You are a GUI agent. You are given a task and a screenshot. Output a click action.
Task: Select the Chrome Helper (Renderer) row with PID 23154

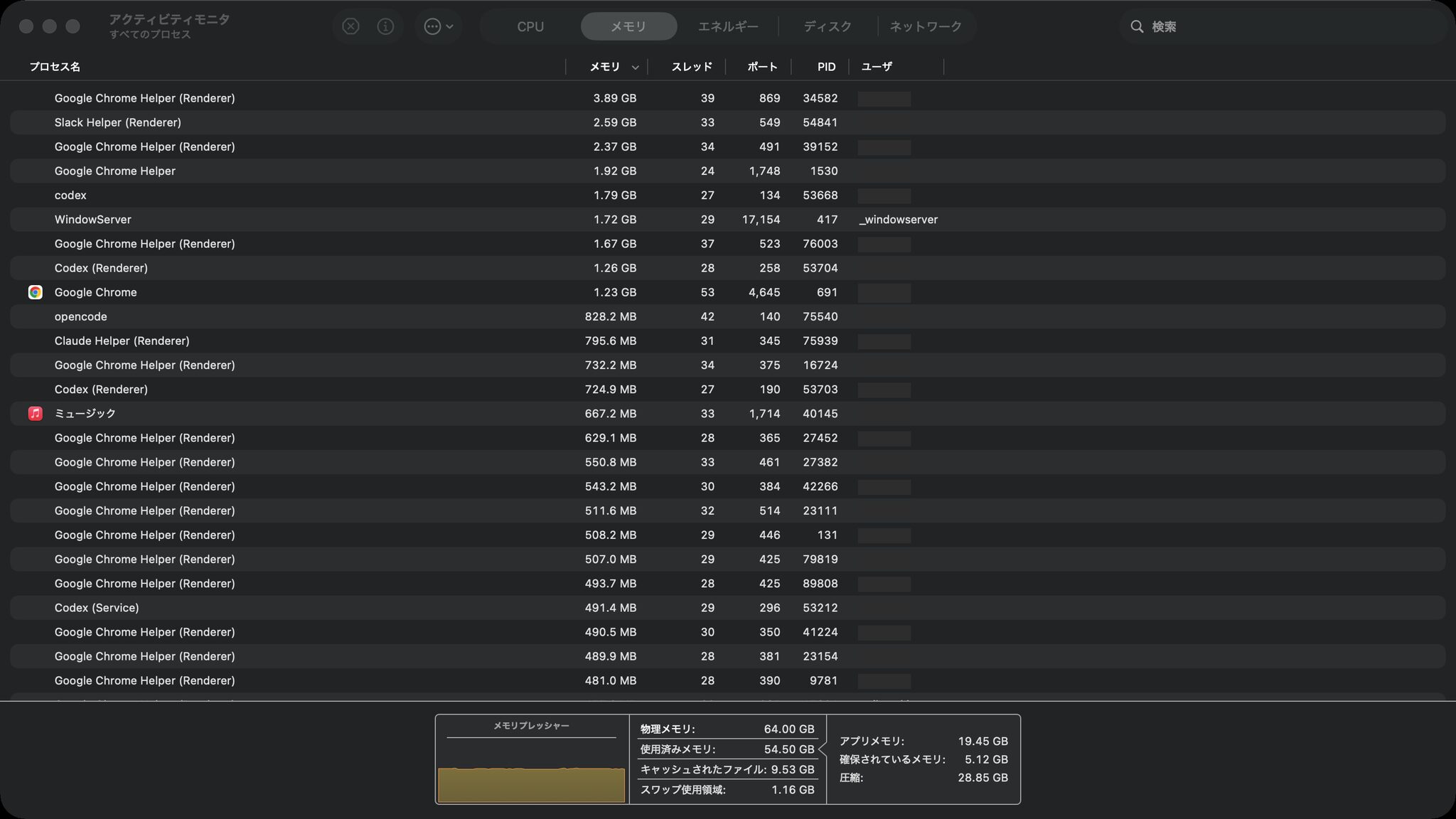coord(727,656)
